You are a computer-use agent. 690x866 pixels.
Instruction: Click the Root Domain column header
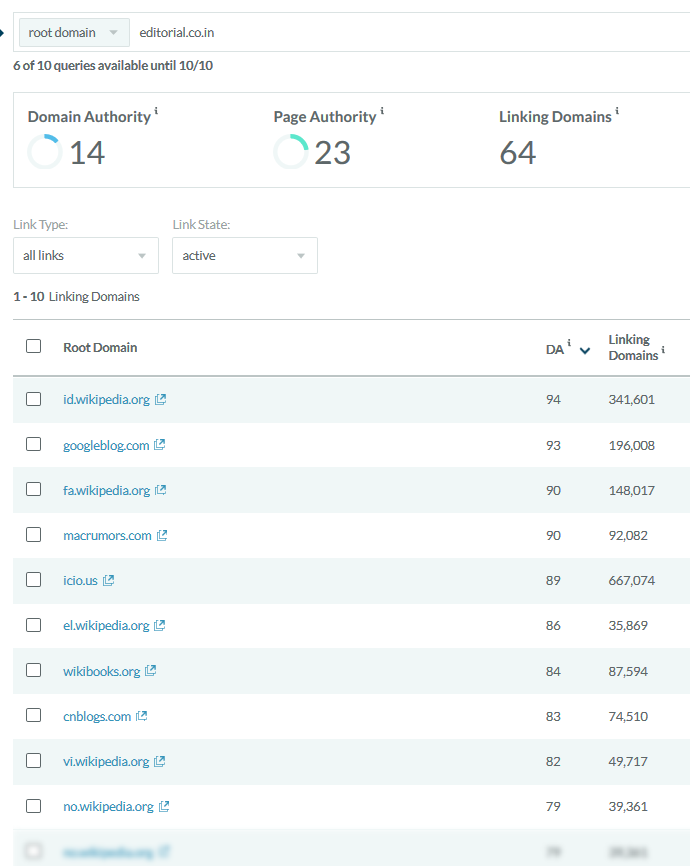[100, 347]
